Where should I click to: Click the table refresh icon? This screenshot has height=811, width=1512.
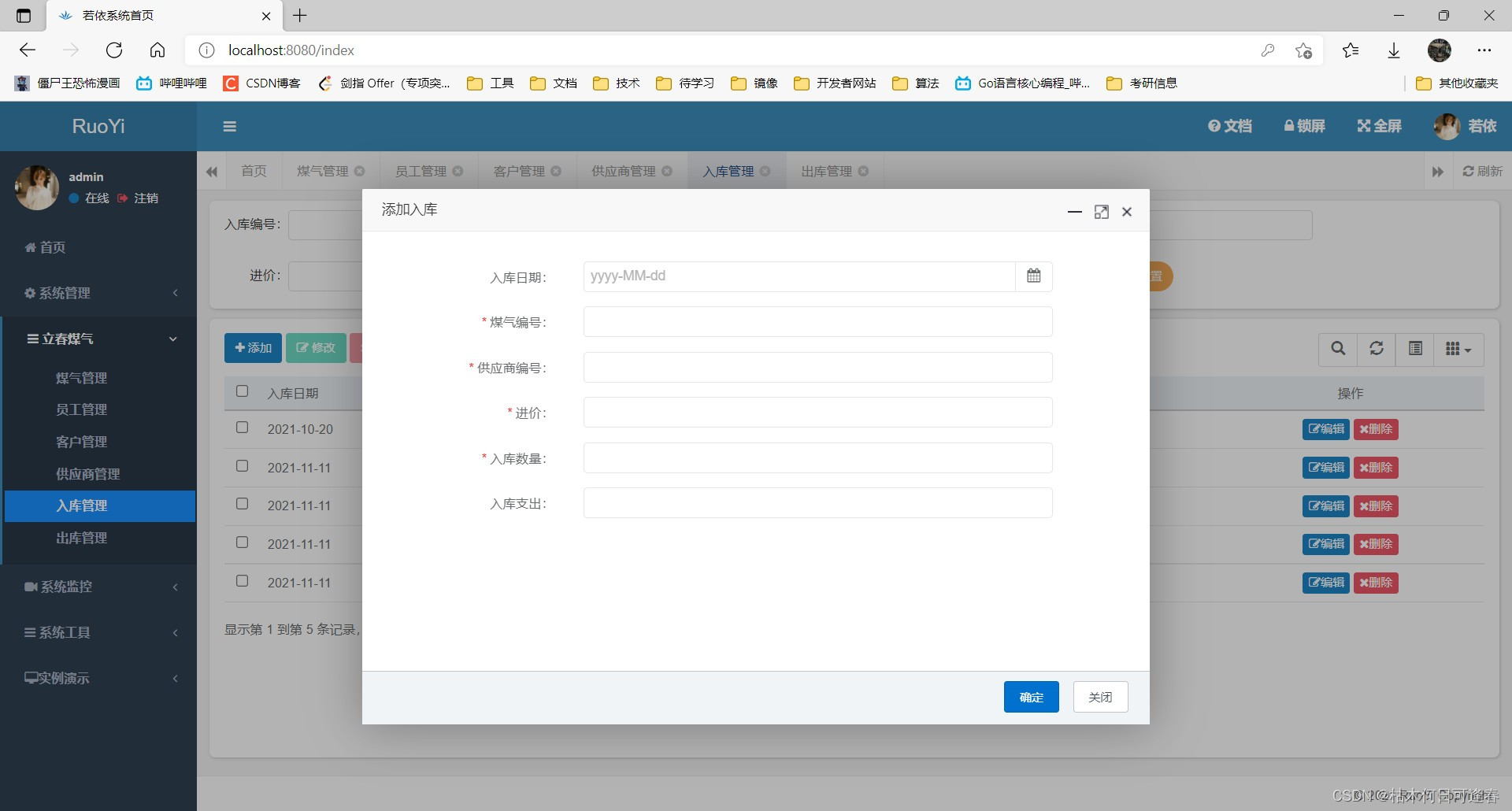coord(1377,349)
